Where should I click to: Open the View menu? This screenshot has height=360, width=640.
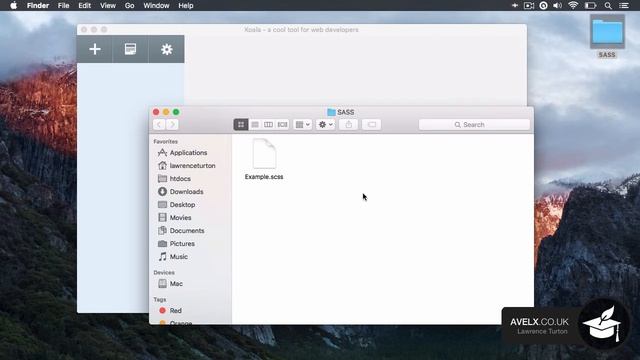click(x=108, y=6)
